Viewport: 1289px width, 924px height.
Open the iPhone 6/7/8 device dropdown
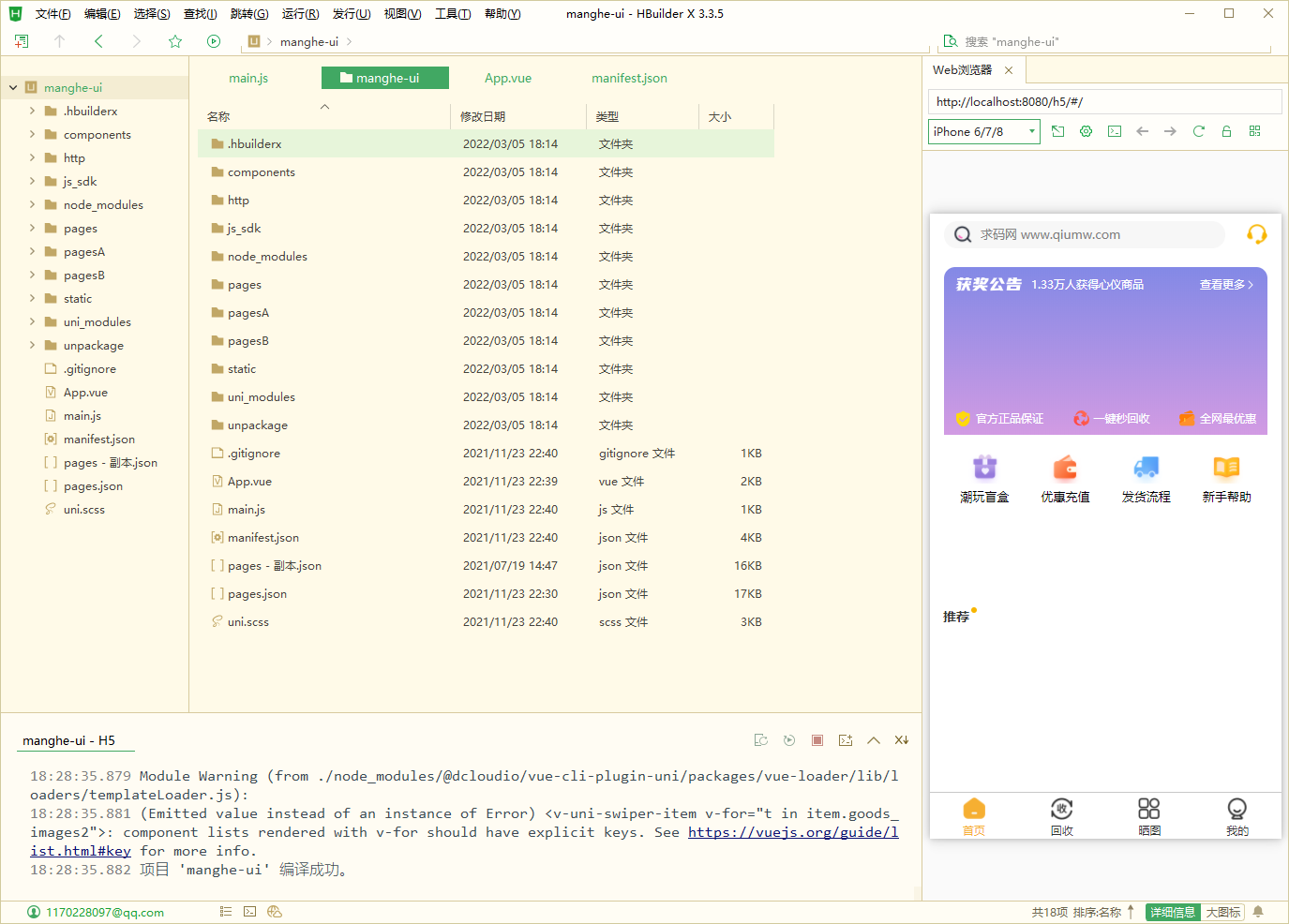pos(984,131)
